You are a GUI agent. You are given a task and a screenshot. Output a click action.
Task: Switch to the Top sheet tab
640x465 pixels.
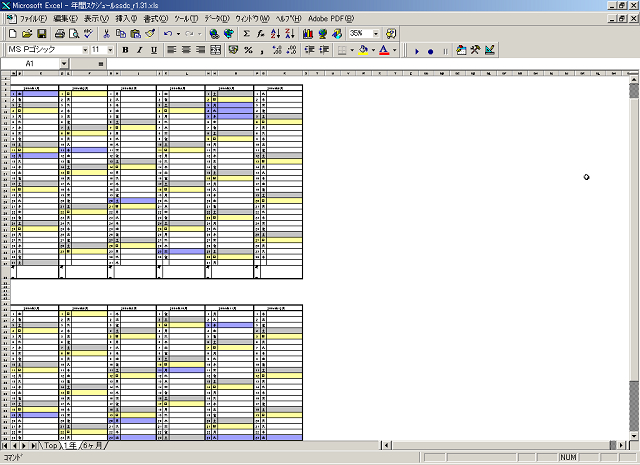pyautogui.click(x=51, y=445)
